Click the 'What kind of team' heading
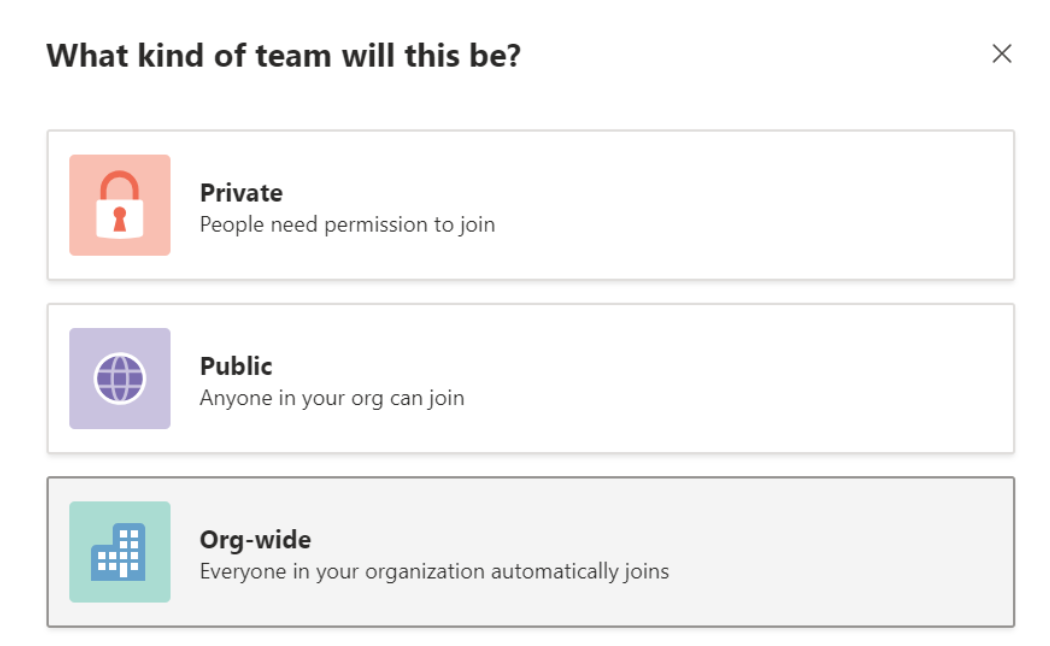 click(283, 55)
